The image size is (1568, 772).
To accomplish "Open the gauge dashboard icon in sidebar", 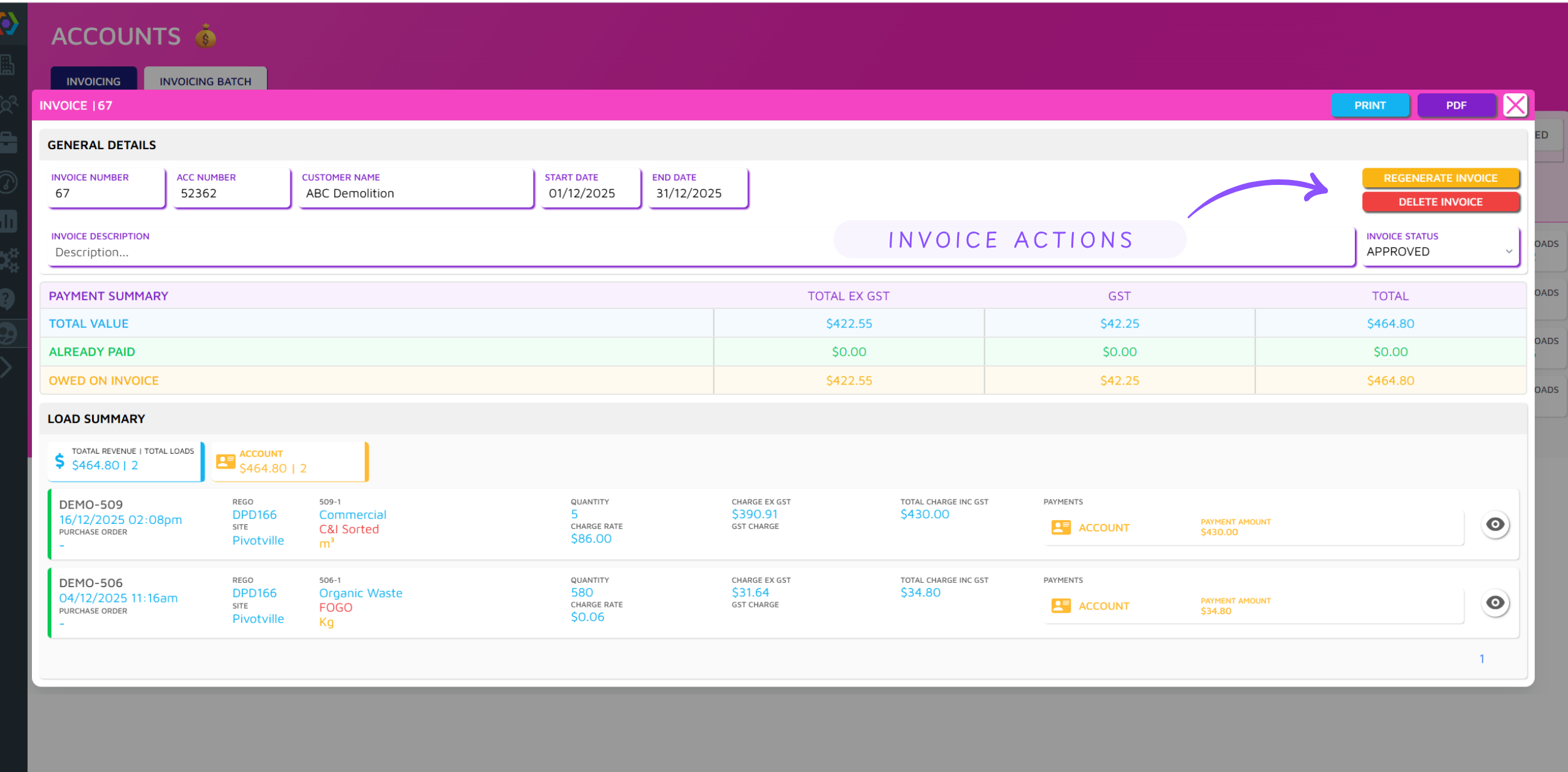I will pyautogui.click(x=9, y=182).
